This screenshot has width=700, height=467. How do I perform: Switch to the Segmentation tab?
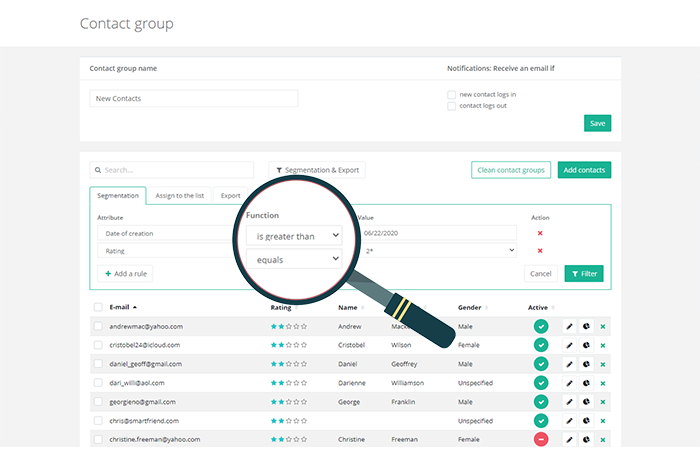click(x=118, y=196)
